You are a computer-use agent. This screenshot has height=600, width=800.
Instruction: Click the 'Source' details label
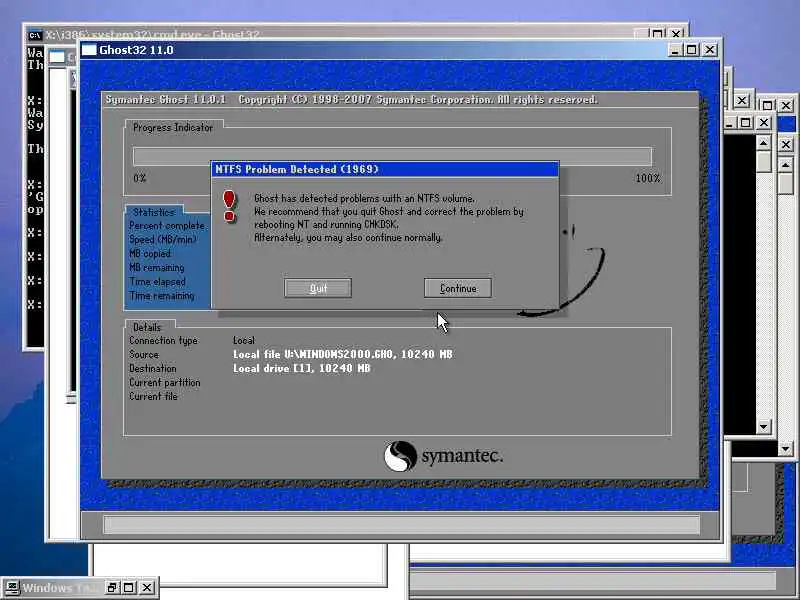click(144, 354)
